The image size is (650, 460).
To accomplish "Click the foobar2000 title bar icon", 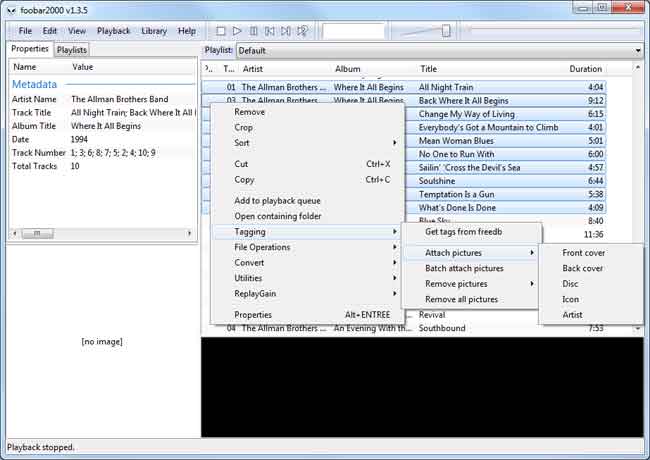I will (12, 10).
